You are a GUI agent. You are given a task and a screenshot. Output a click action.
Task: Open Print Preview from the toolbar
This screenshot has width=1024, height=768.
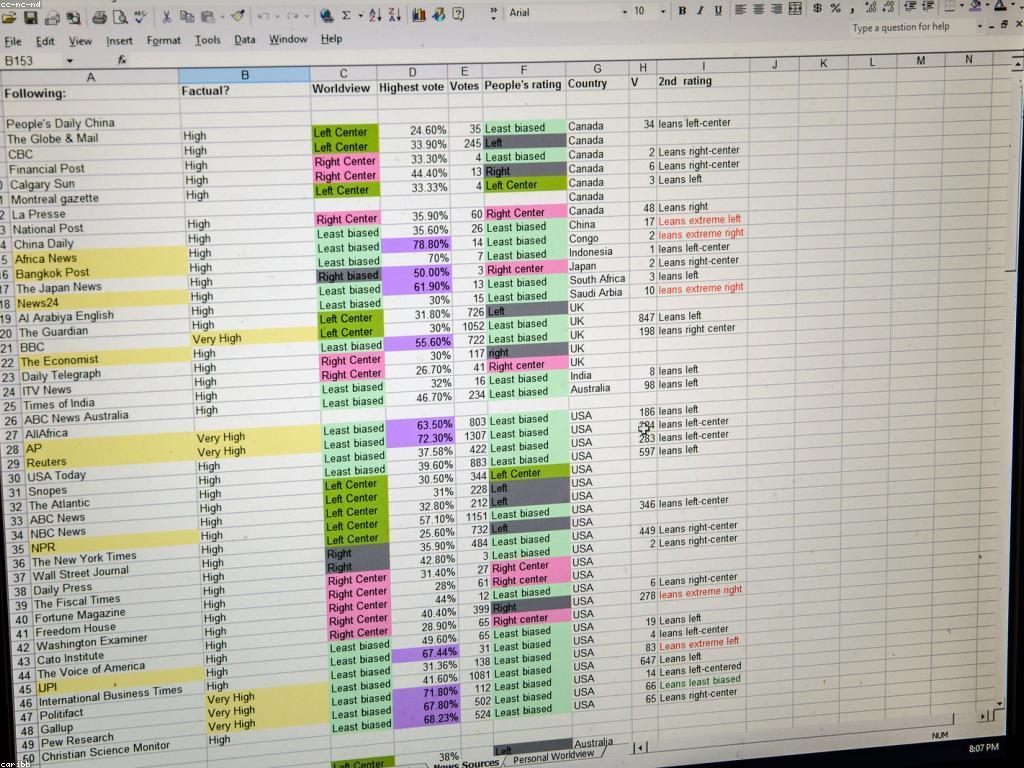(120, 17)
